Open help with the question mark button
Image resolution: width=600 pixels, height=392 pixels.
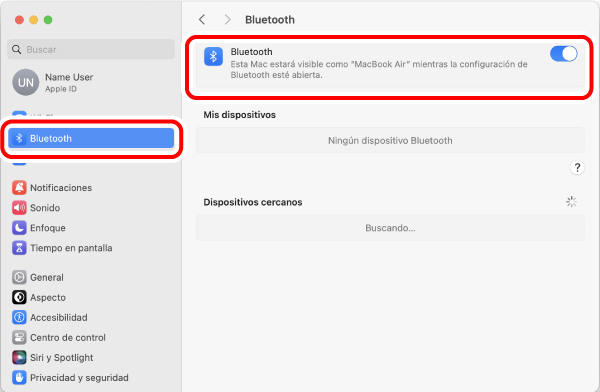[x=577, y=168]
